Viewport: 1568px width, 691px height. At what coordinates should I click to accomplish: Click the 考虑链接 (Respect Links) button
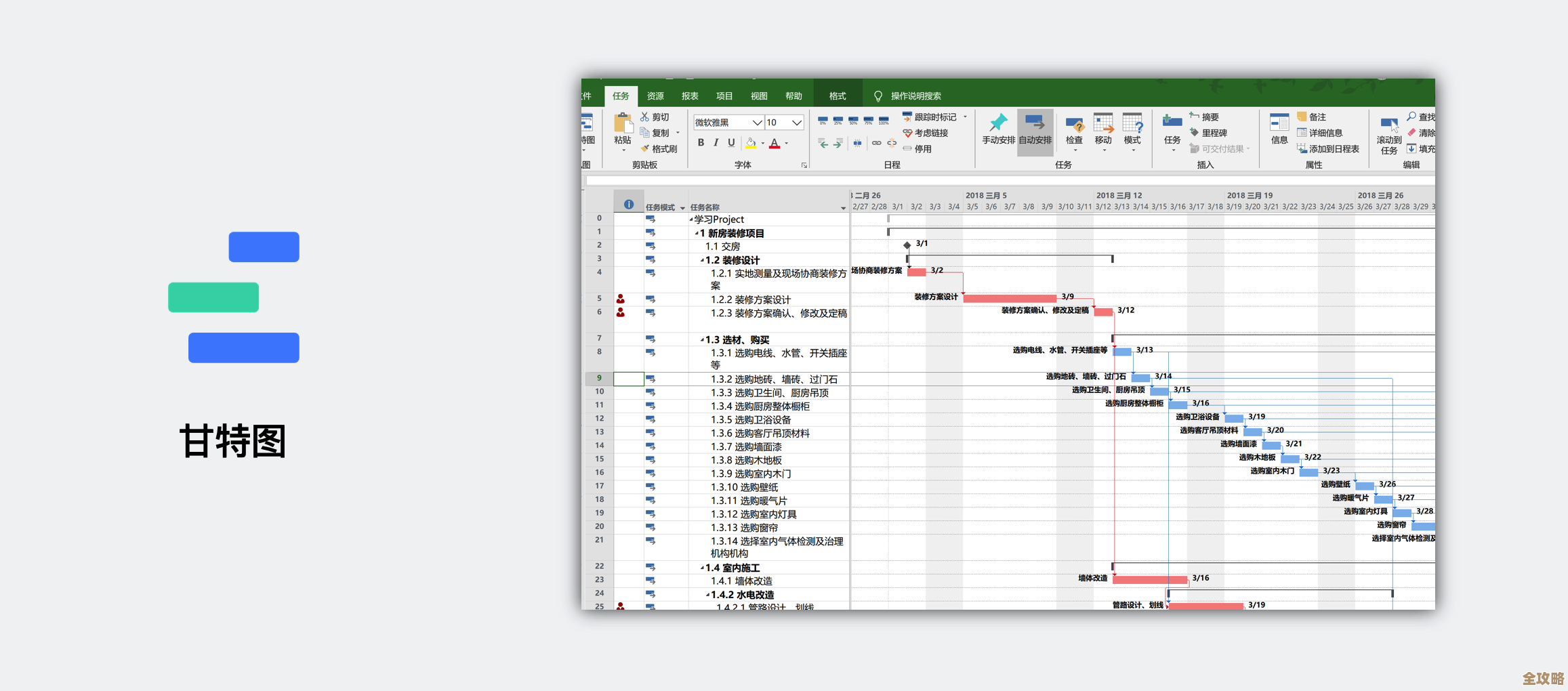coord(926,133)
